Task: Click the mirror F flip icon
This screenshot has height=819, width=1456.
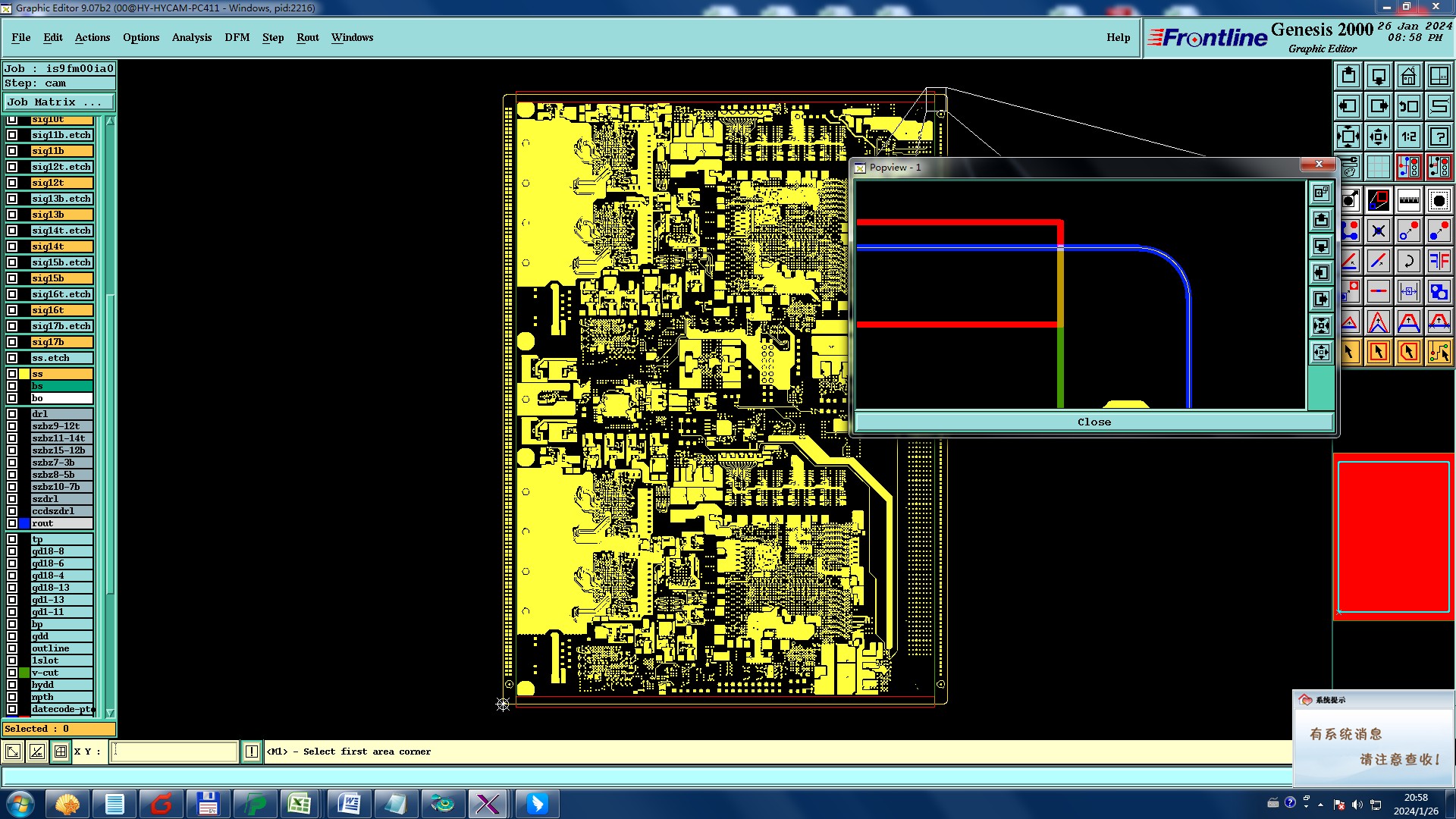Action: [1439, 261]
